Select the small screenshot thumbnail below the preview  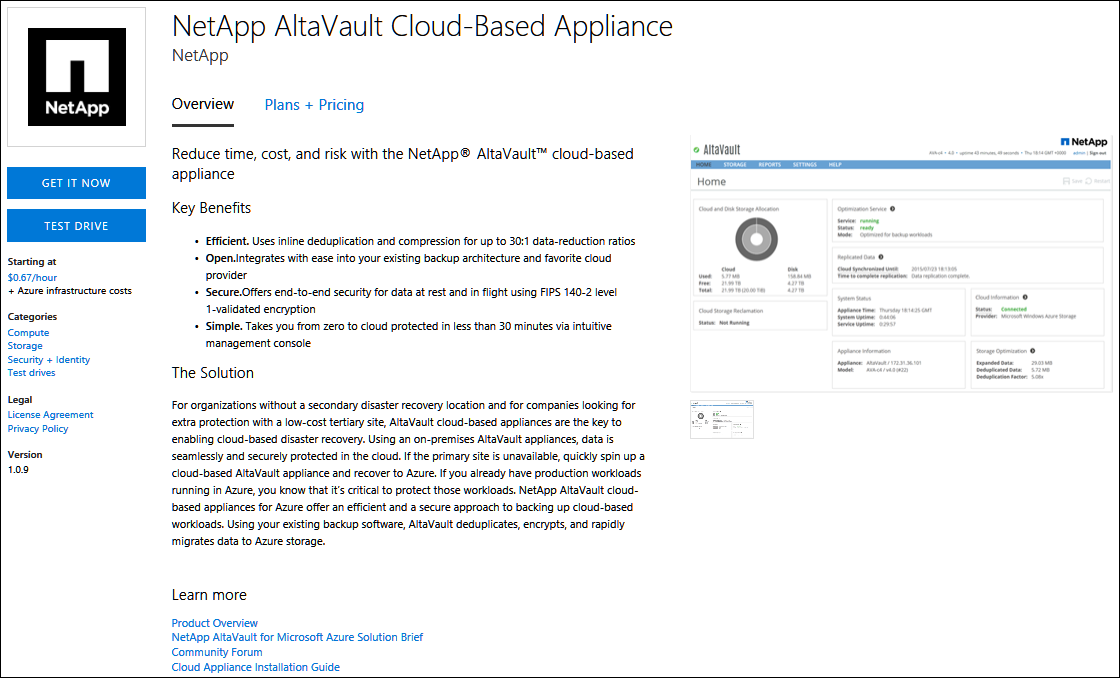pos(721,419)
